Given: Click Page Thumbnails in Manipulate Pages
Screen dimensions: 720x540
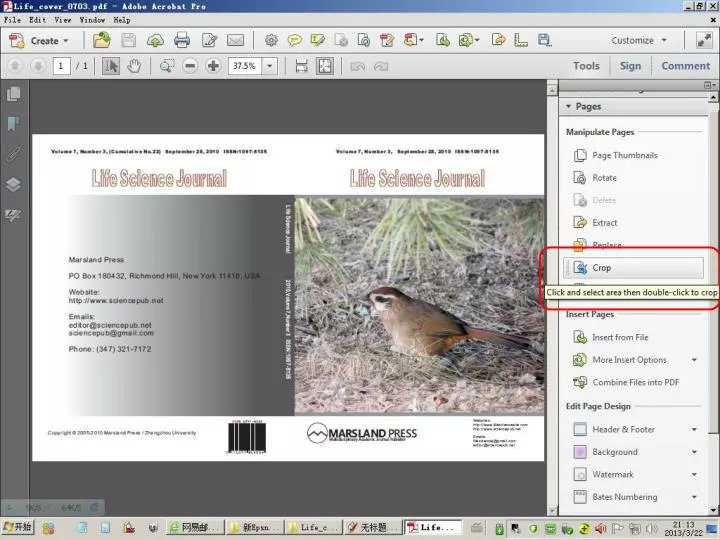Looking at the screenshot, I should pos(616,155).
